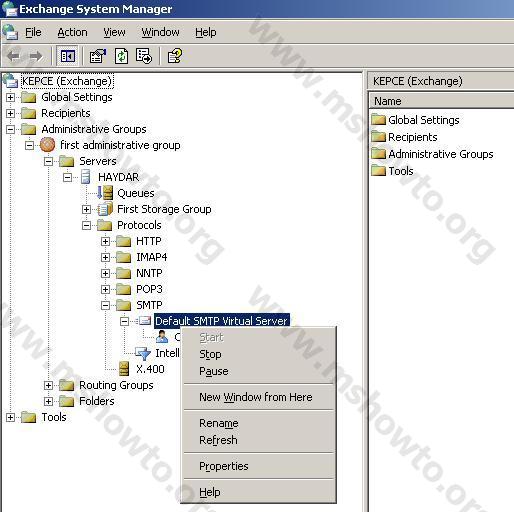Choose Refresh in the context menu
This screenshot has height=512, width=514.
(x=259, y=440)
